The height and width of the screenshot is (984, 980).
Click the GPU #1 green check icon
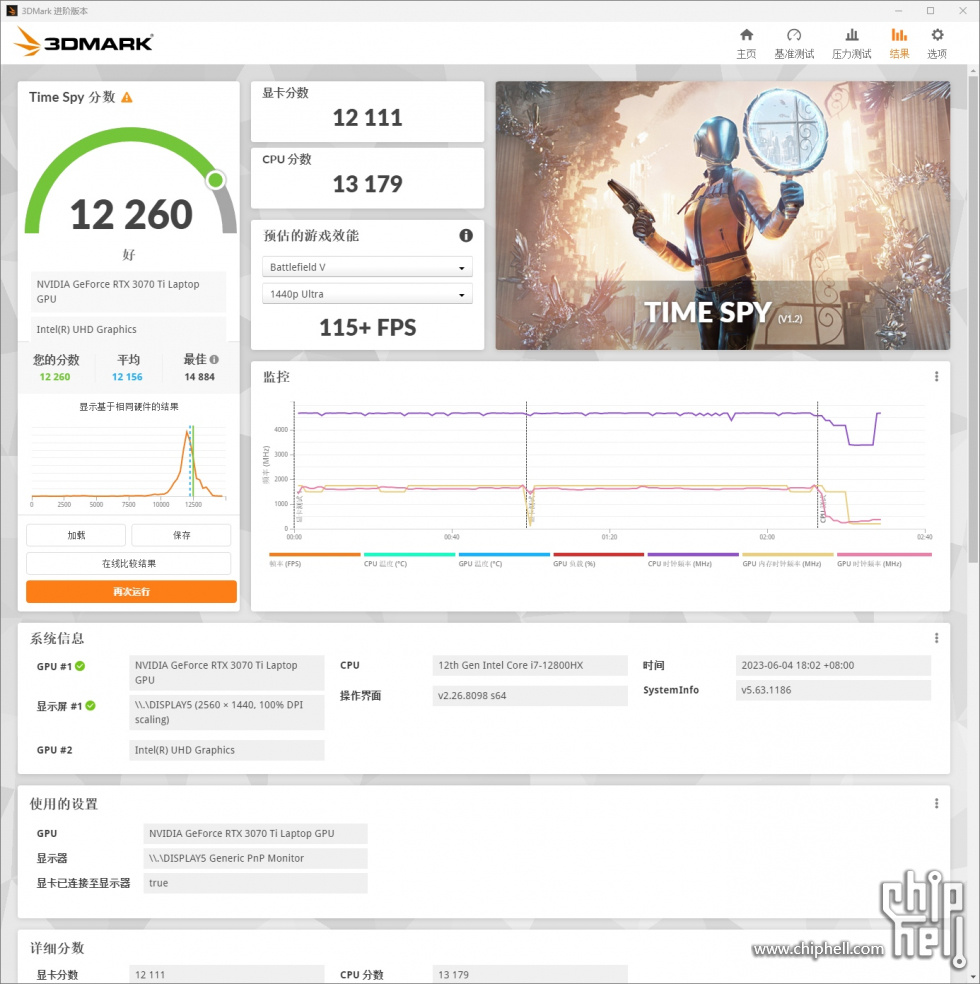pyautogui.click(x=80, y=666)
